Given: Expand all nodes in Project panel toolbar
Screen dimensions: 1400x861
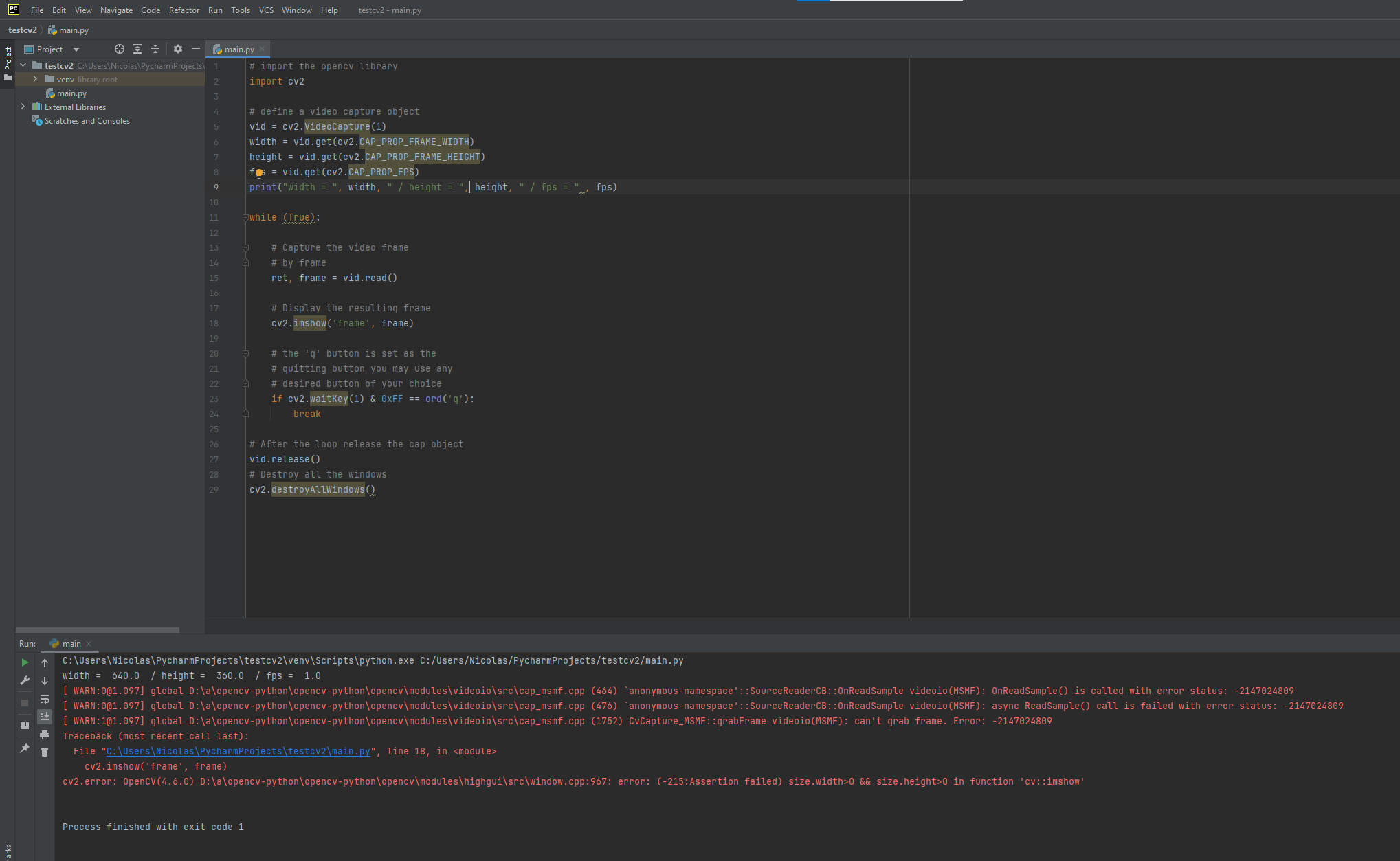Looking at the screenshot, I should 137,49.
